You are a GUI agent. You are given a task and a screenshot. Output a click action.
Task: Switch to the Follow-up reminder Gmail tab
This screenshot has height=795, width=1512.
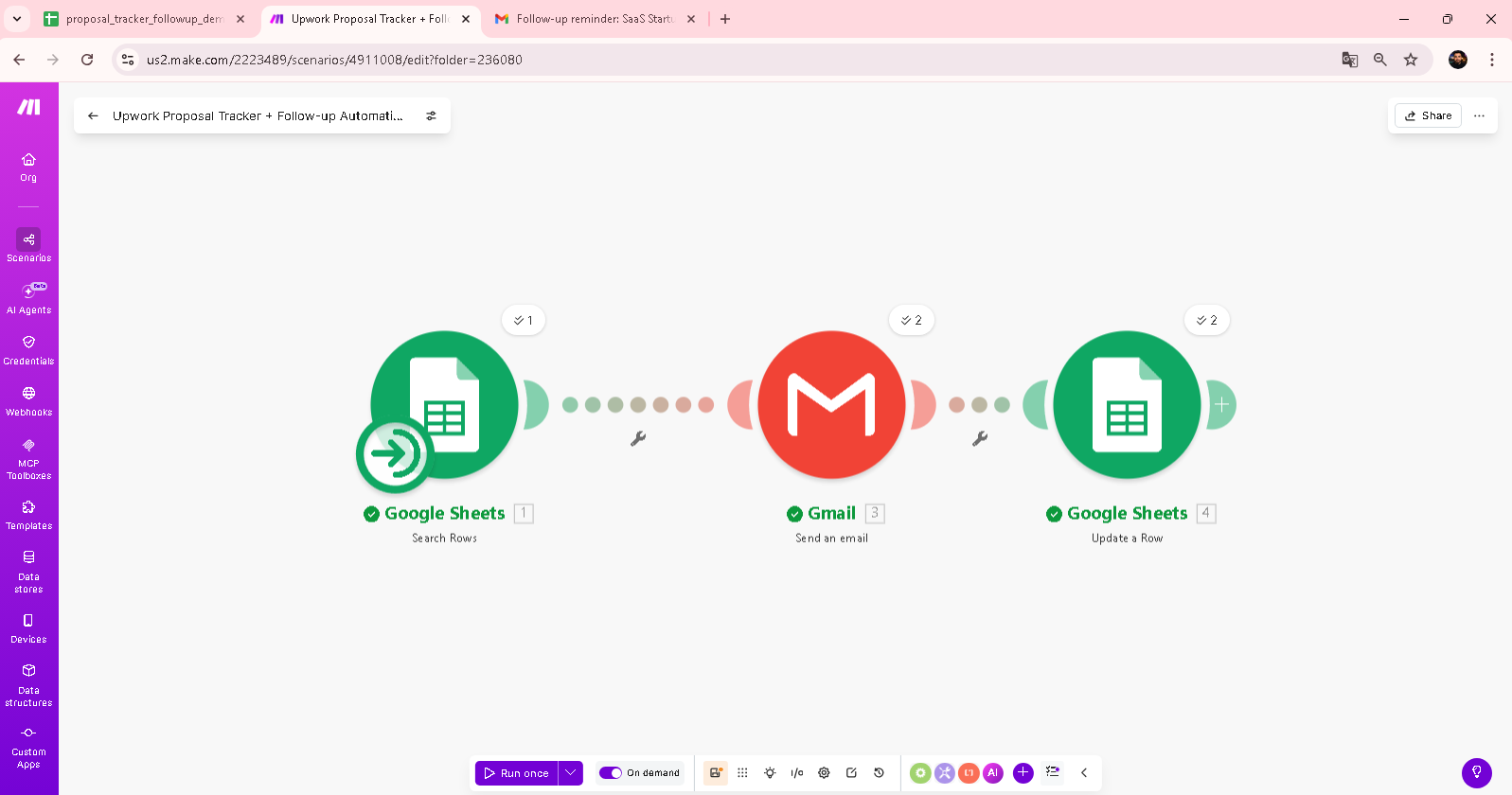pos(595,19)
